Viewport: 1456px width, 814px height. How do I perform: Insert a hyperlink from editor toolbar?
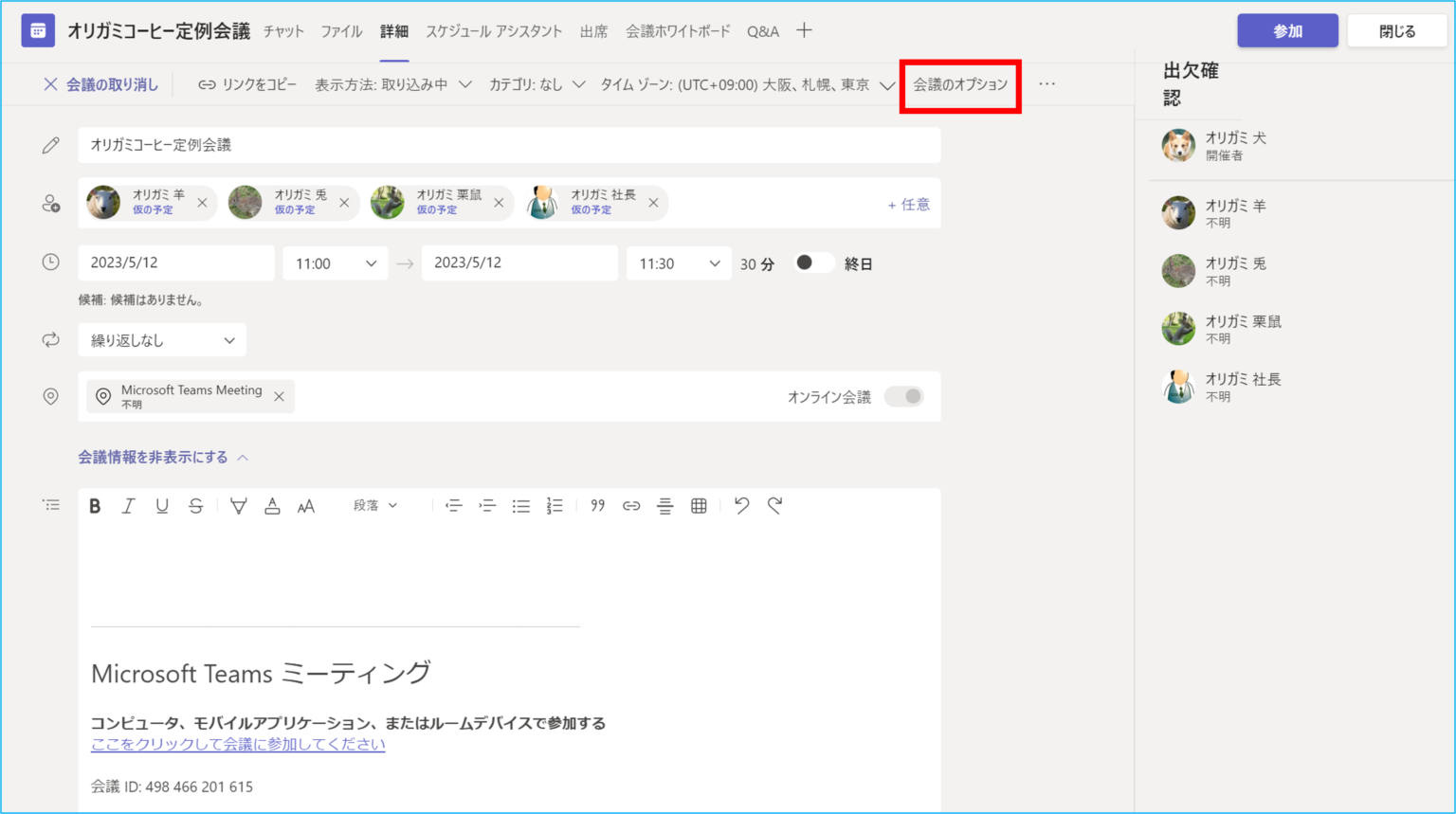(x=631, y=506)
